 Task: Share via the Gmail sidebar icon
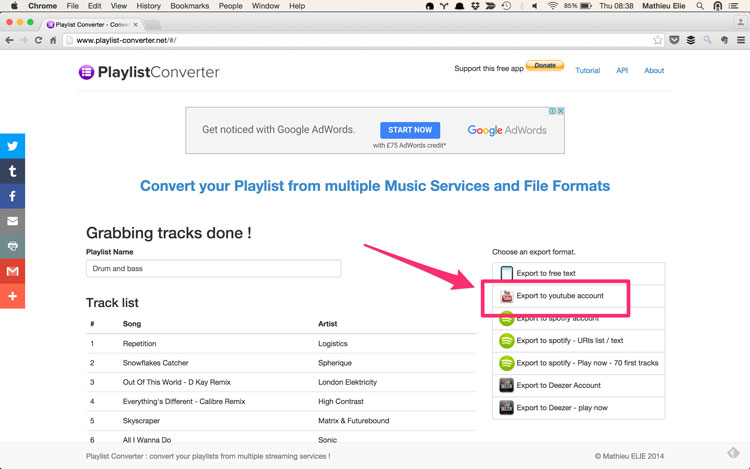tap(12, 271)
